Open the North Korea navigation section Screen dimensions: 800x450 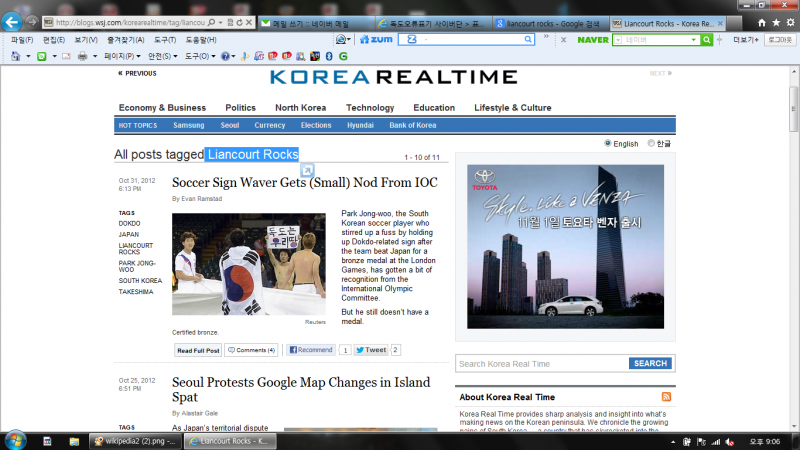tap(300, 108)
